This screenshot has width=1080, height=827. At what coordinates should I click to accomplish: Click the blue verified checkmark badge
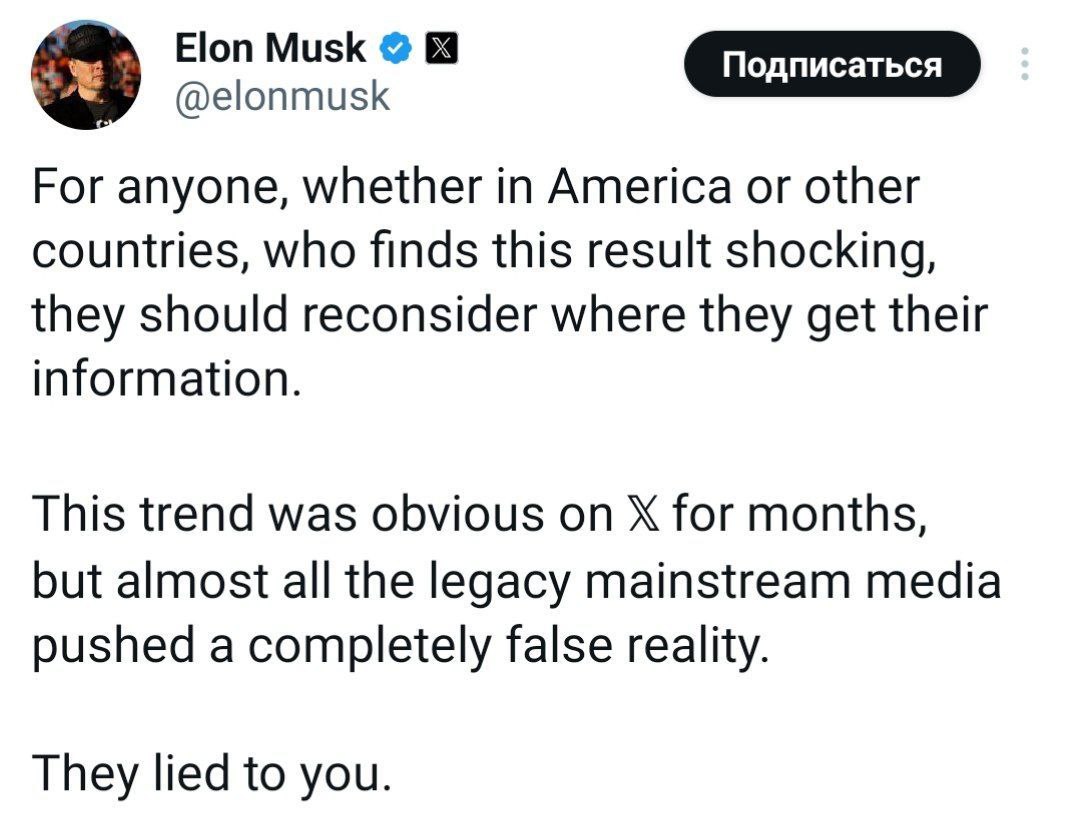tap(396, 50)
